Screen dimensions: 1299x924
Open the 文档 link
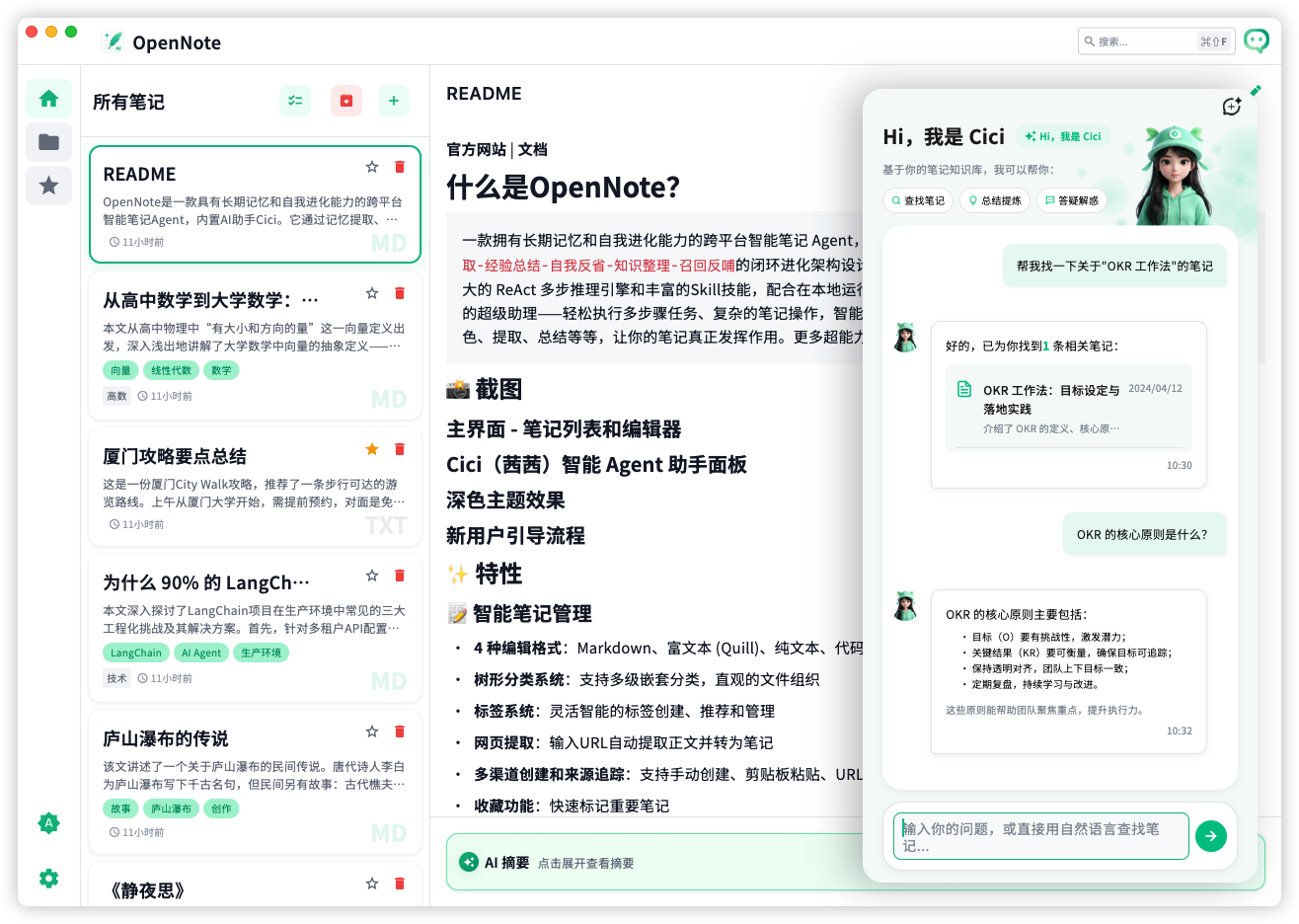(532, 150)
